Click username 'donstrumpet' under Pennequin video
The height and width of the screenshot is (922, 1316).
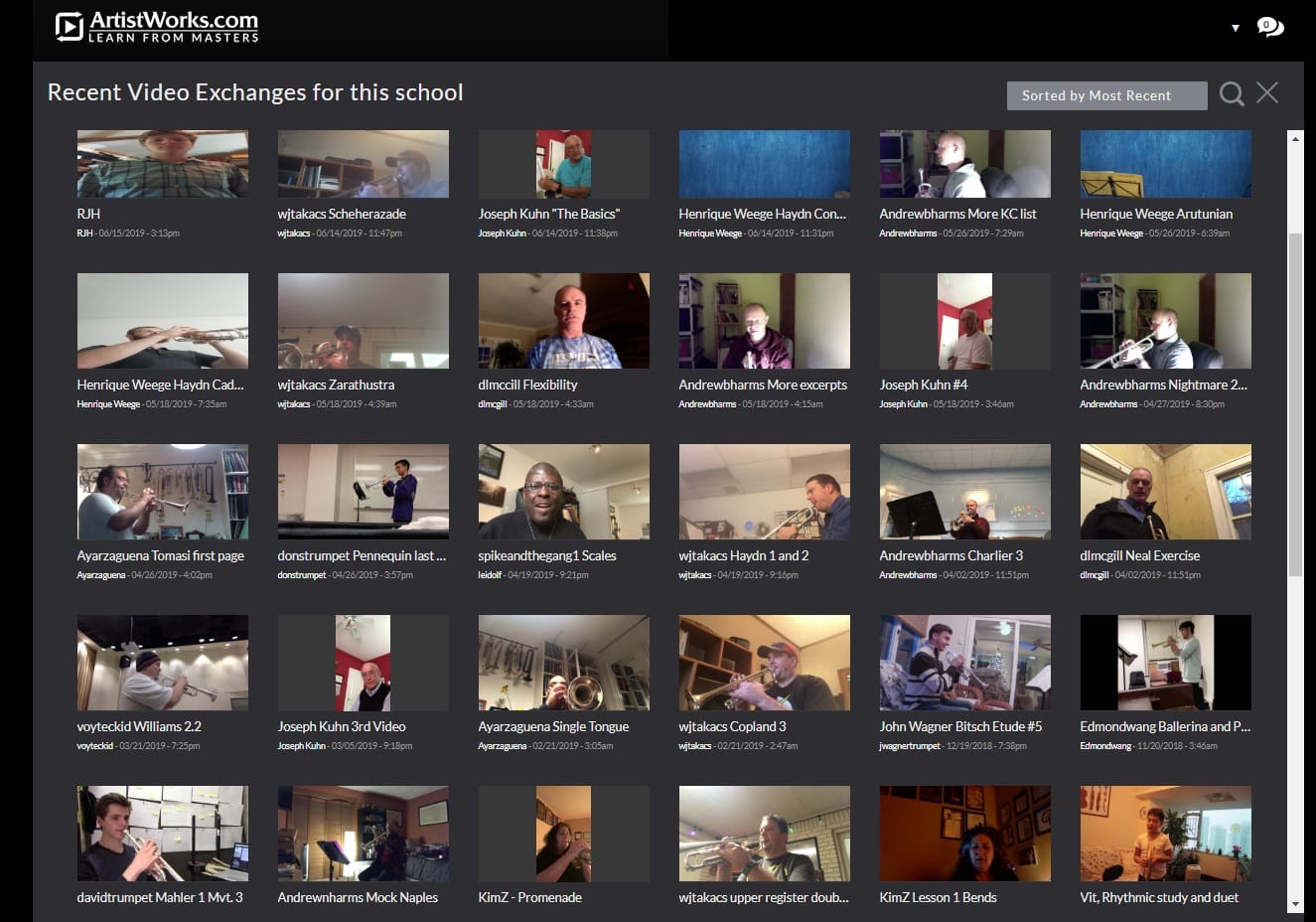click(302, 575)
